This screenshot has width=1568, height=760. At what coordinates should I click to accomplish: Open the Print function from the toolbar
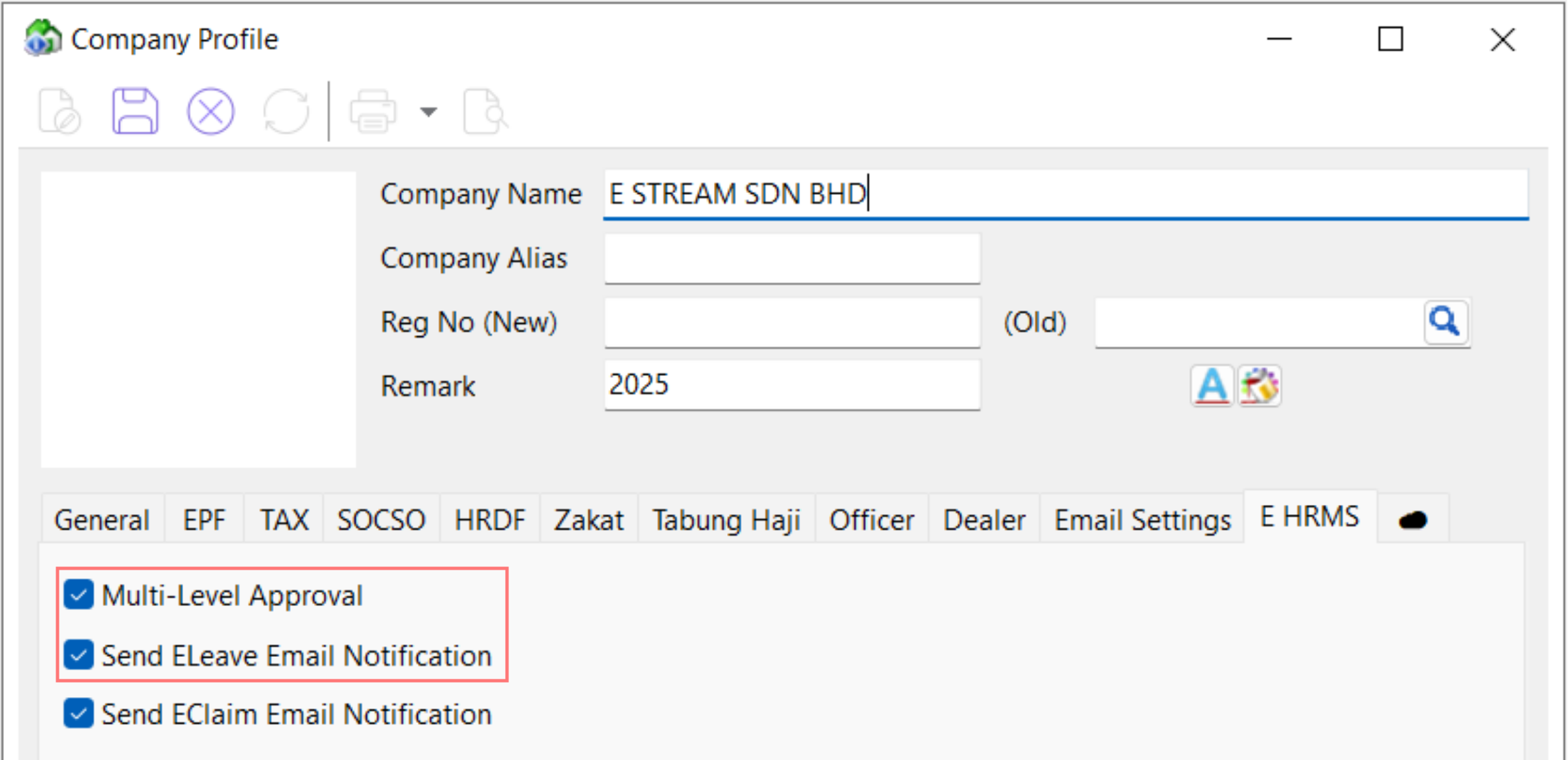coord(372,111)
